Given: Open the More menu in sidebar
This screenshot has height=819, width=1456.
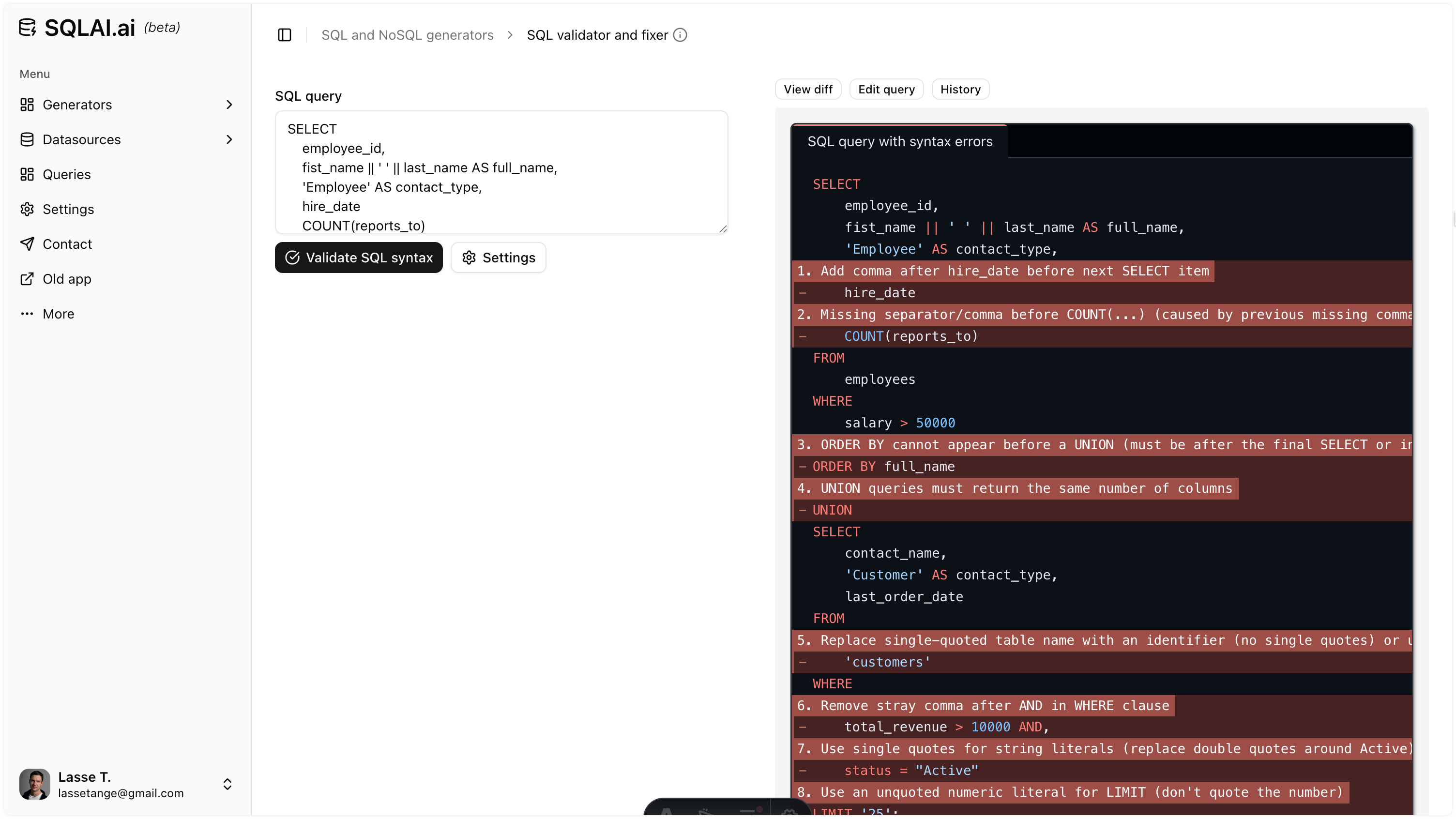Looking at the screenshot, I should [28, 314].
